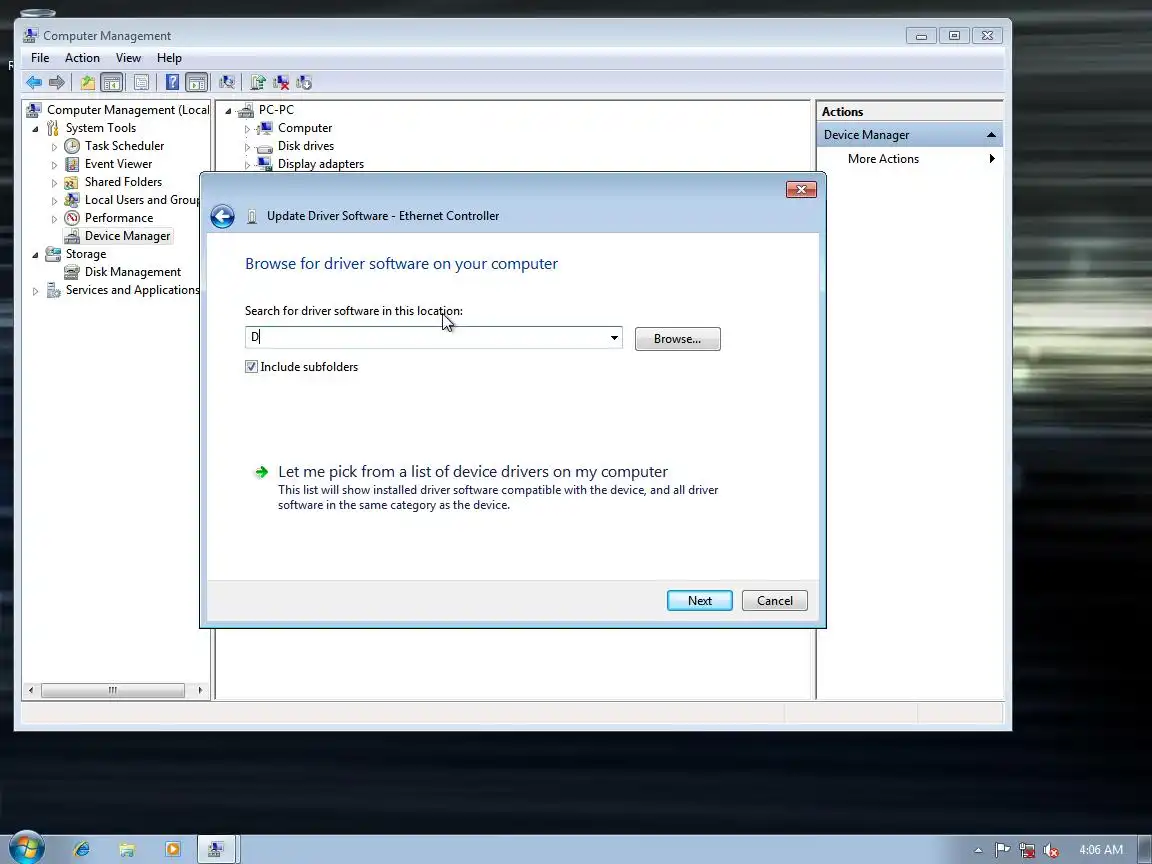
Task: Select Computer Management (Local) root node
Action: pyautogui.click(x=128, y=109)
